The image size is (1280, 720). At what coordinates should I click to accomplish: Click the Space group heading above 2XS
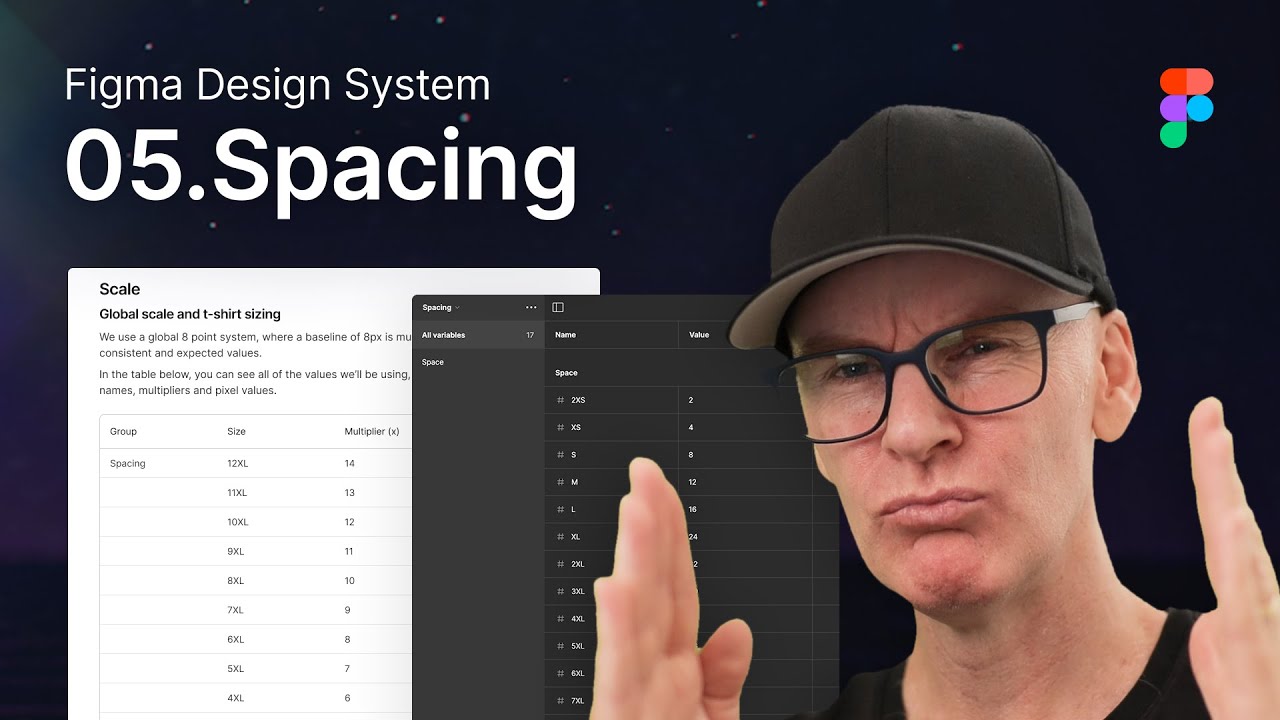pos(566,373)
